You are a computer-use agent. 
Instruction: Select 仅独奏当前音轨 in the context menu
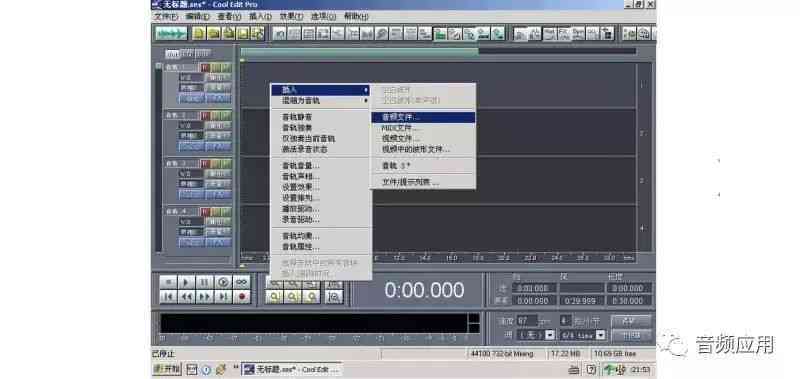click(x=320, y=138)
